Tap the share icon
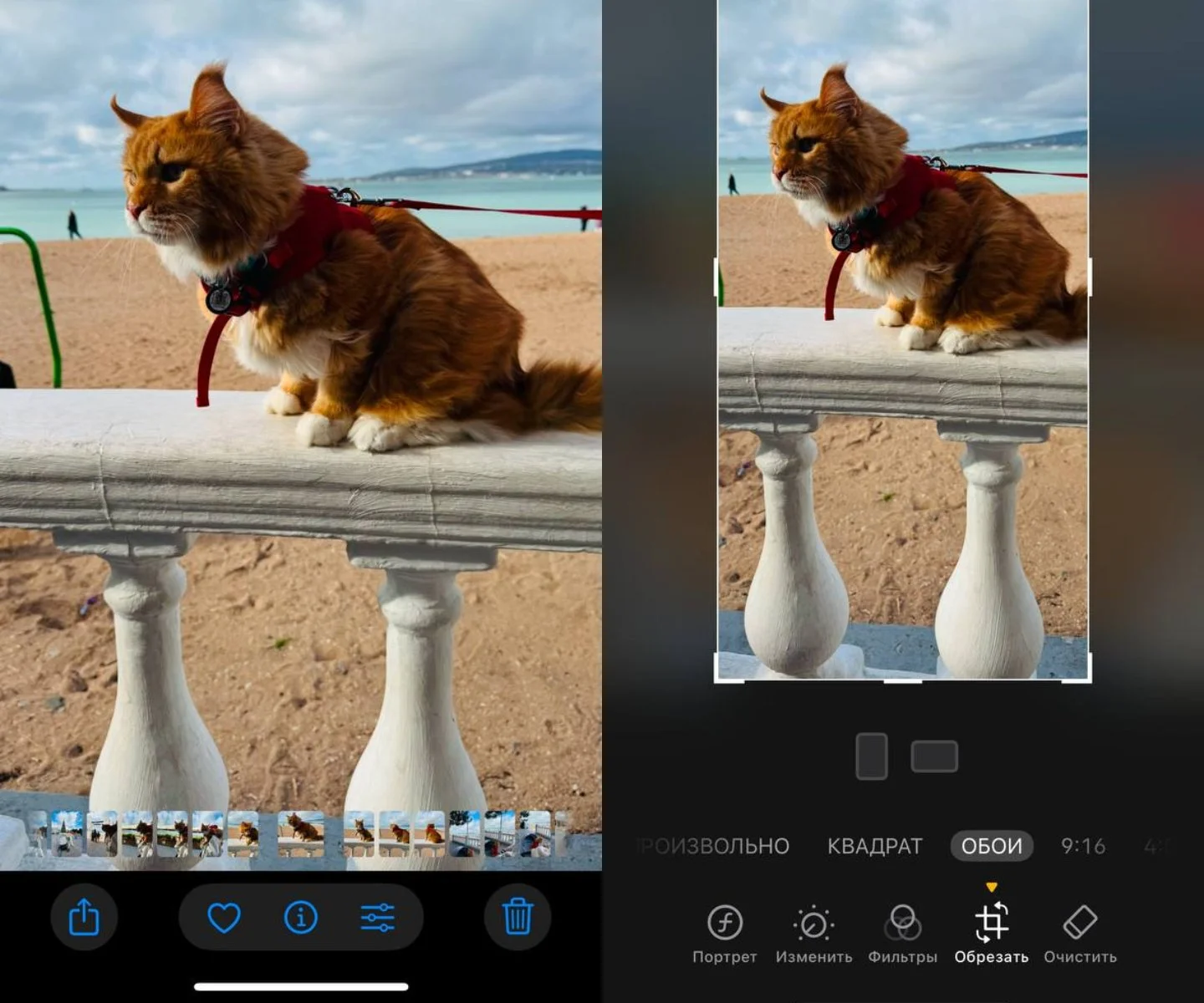This screenshot has width=1204, height=1003. (x=84, y=917)
